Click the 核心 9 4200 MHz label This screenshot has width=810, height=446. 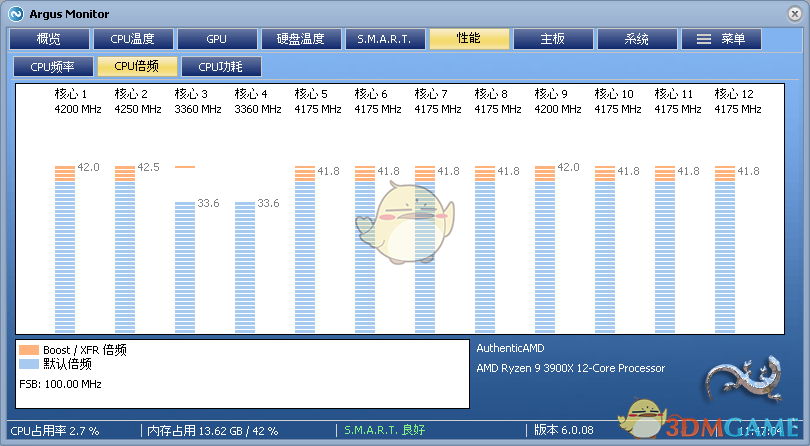pyautogui.click(x=558, y=109)
